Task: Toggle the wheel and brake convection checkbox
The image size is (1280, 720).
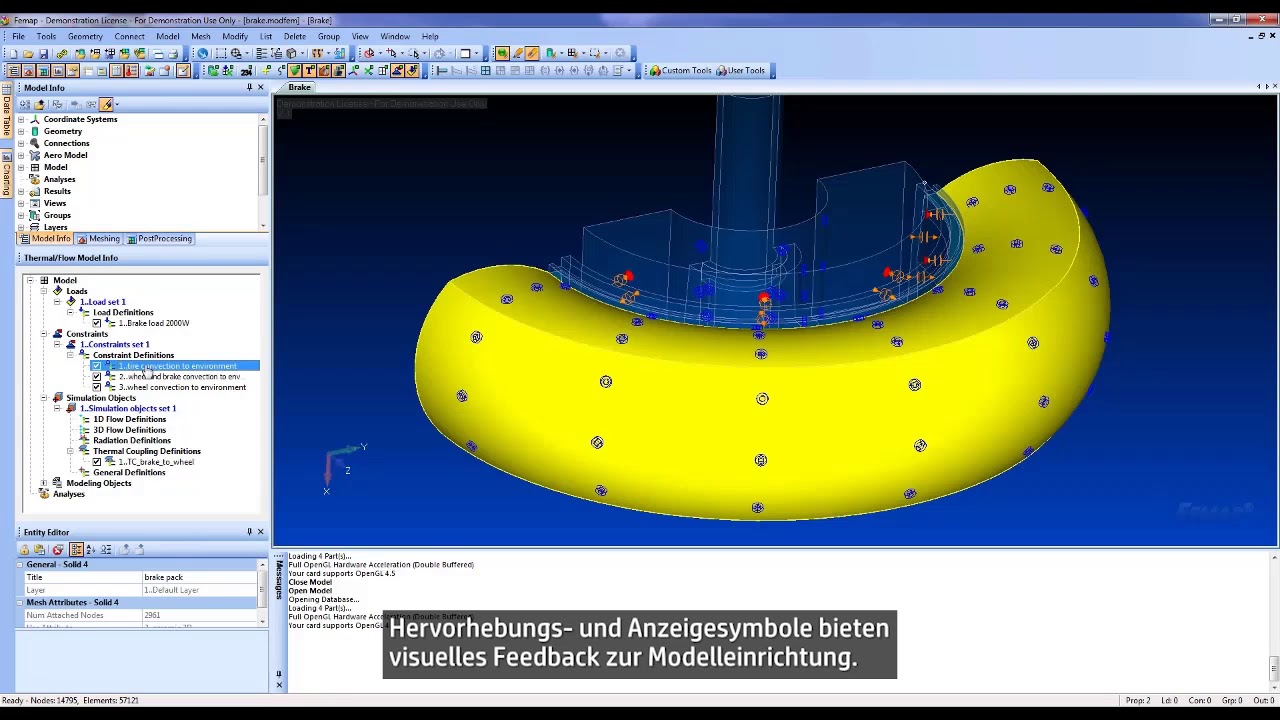Action: coord(96,377)
